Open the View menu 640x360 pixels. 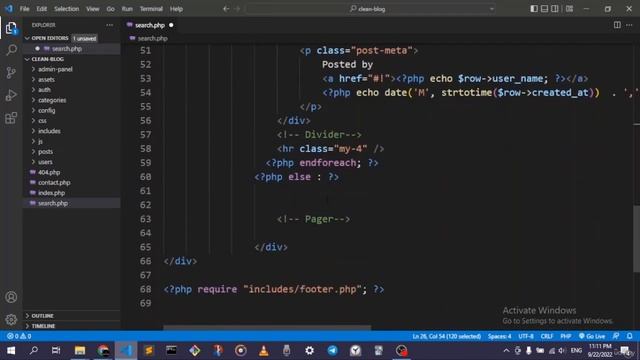pyautogui.click(x=93, y=9)
